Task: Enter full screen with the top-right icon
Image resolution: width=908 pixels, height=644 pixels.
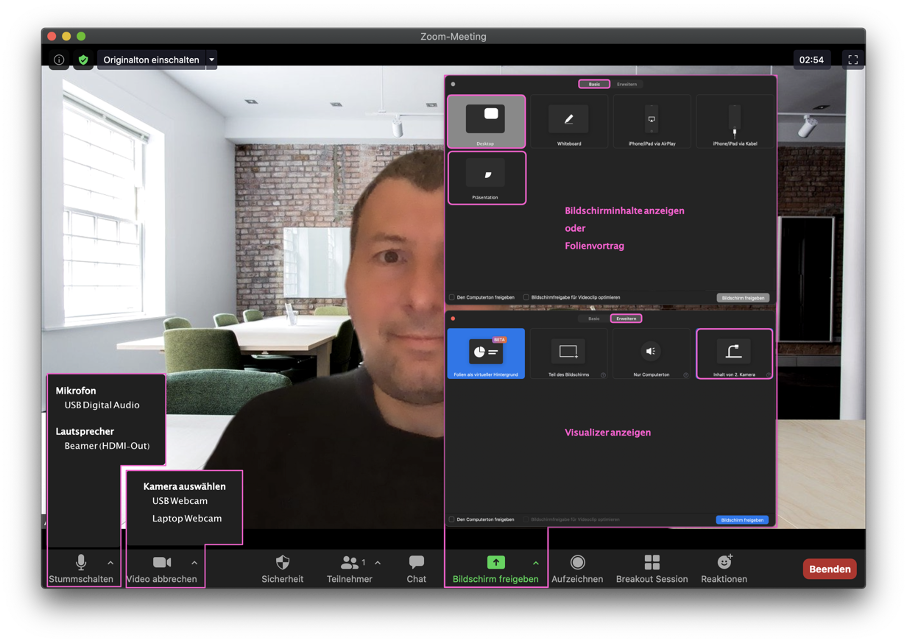Action: tap(853, 60)
